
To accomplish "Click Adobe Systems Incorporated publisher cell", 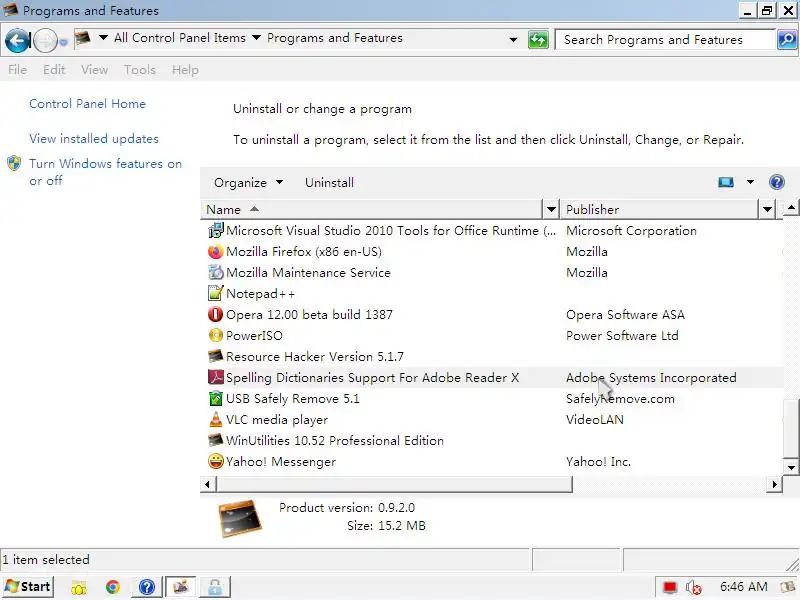I will tap(651, 378).
